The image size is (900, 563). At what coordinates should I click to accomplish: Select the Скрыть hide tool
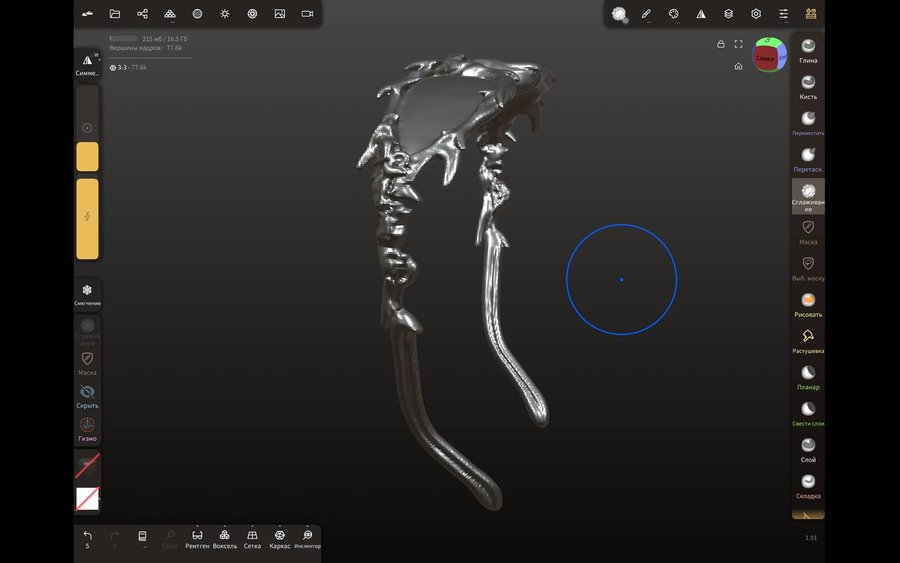[x=87, y=397]
